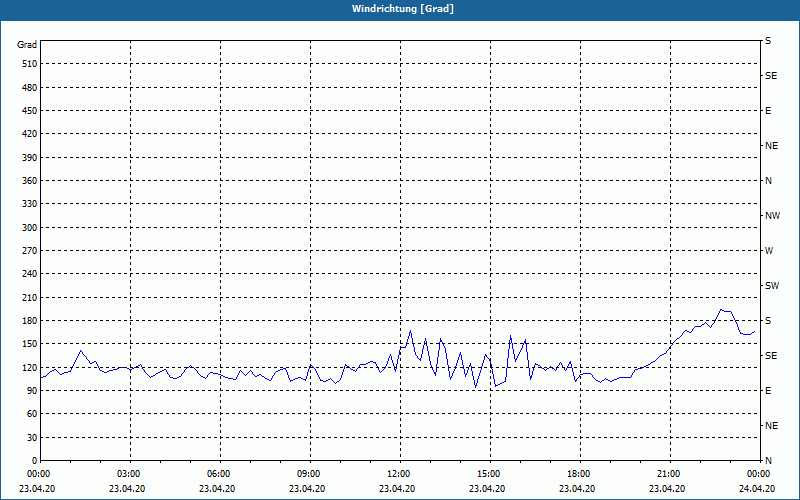This screenshot has height=500, width=800.
Task: Click the wind direction peak near 22:40
Action: (x=720, y=310)
